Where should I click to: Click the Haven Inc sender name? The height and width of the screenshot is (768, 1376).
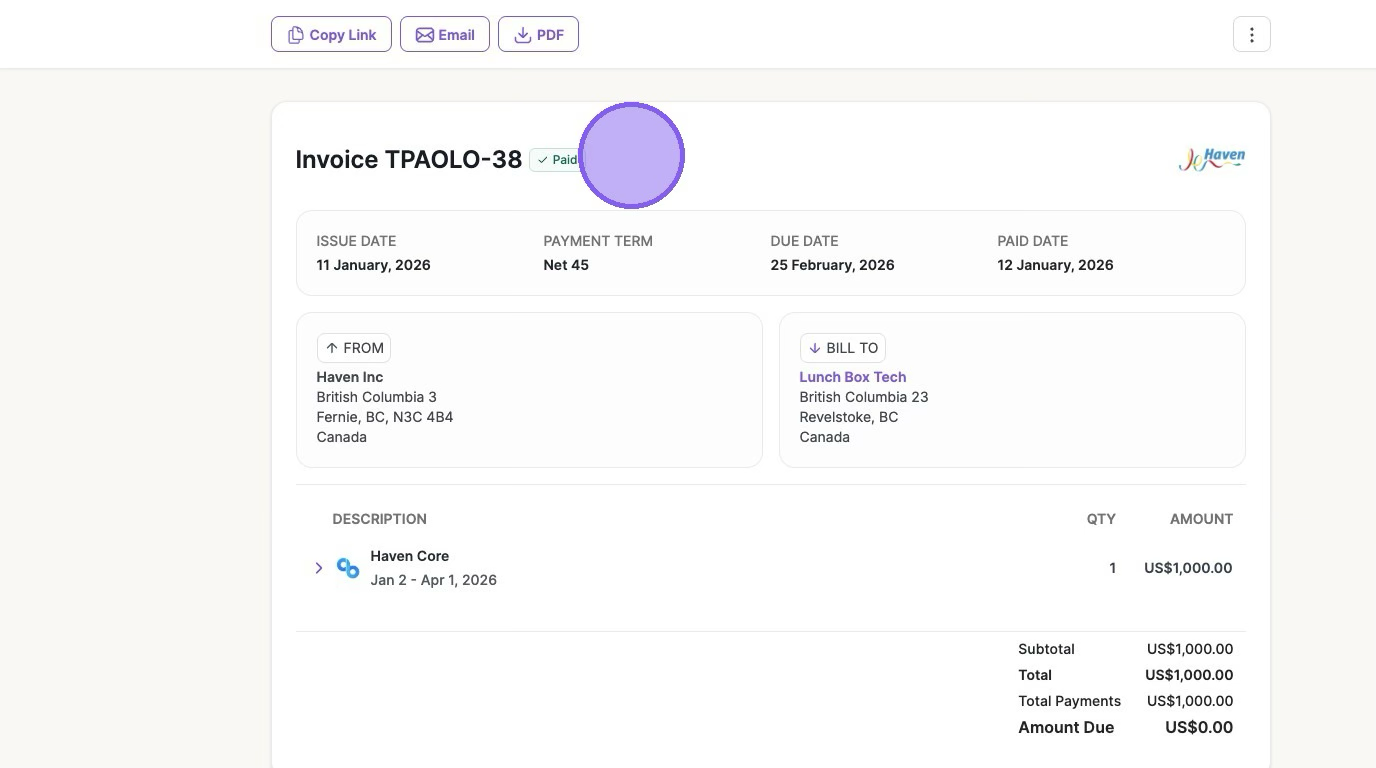350,377
